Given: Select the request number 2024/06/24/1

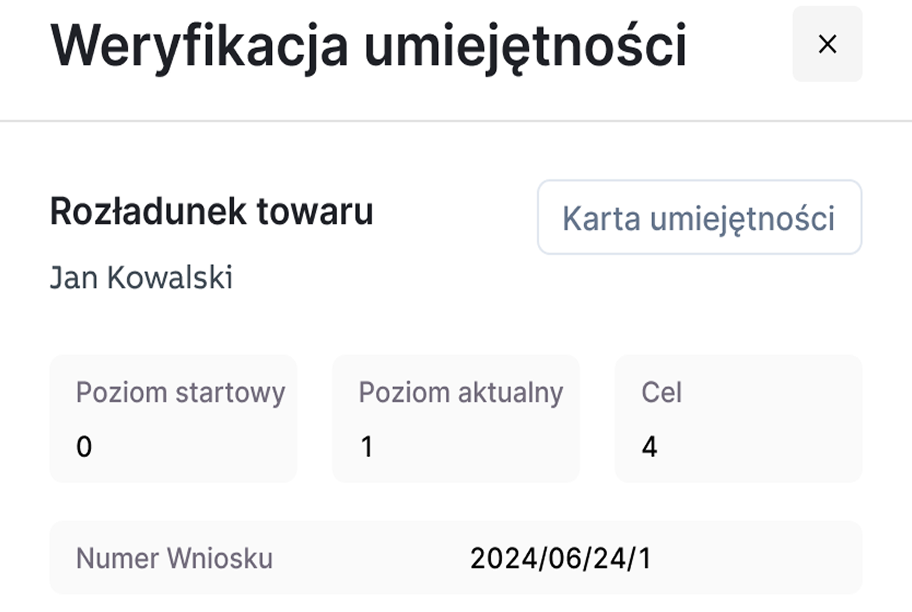Looking at the screenshot, I should tap(560, 558).
